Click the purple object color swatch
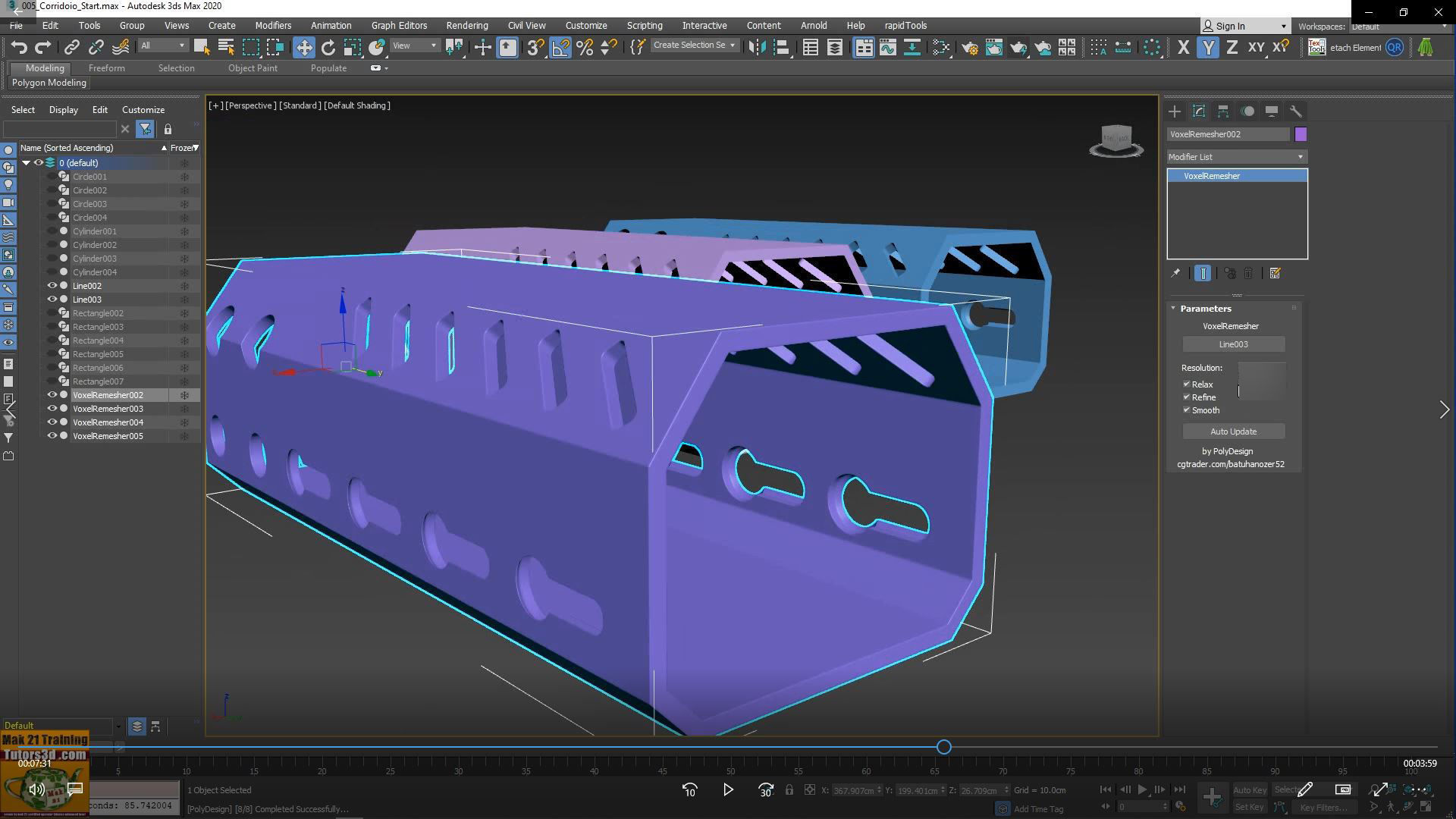This screenshot has height=819, width=1456. 1301,134
